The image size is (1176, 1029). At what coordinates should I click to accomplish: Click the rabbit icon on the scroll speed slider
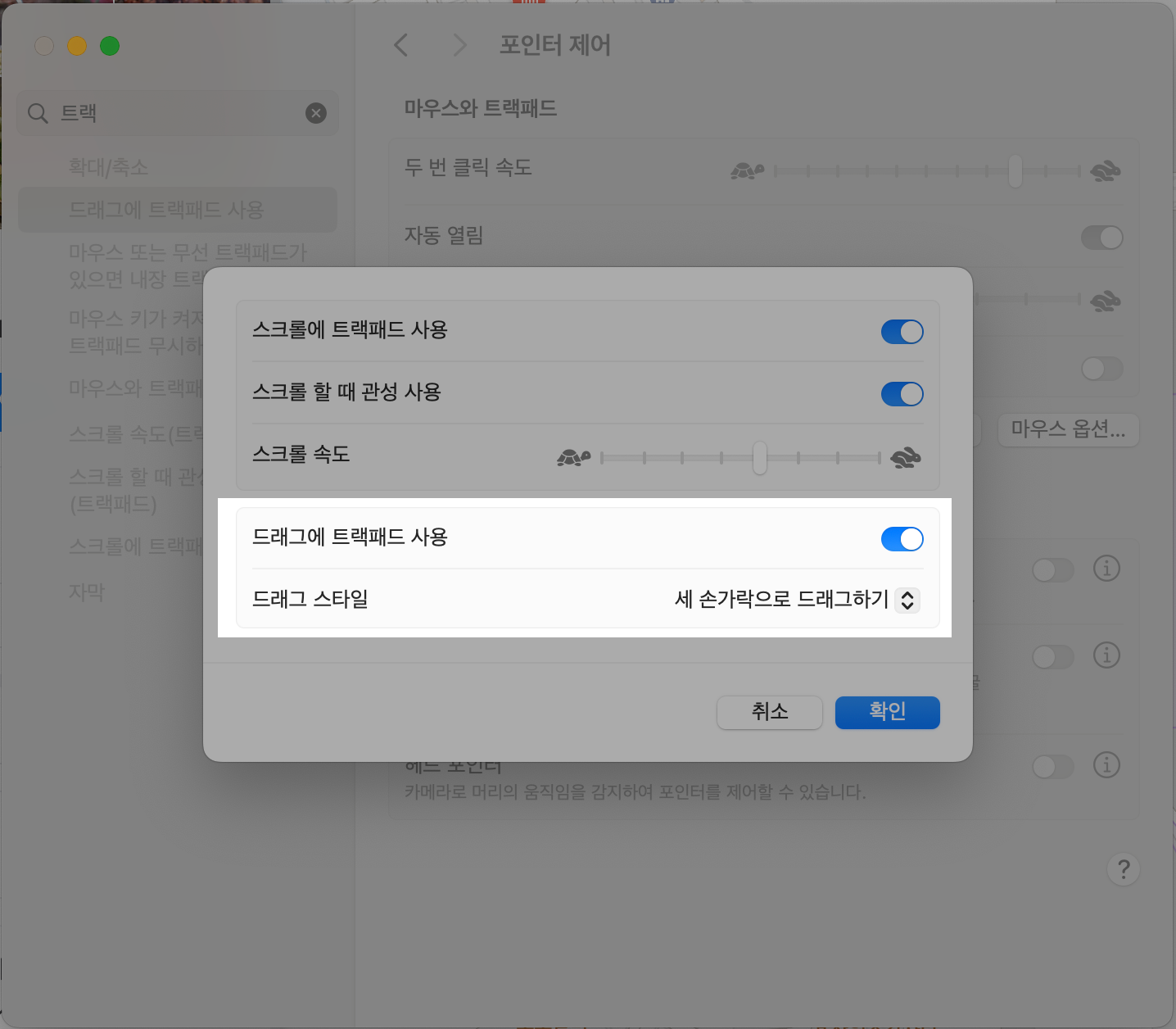tap(904, 456)
